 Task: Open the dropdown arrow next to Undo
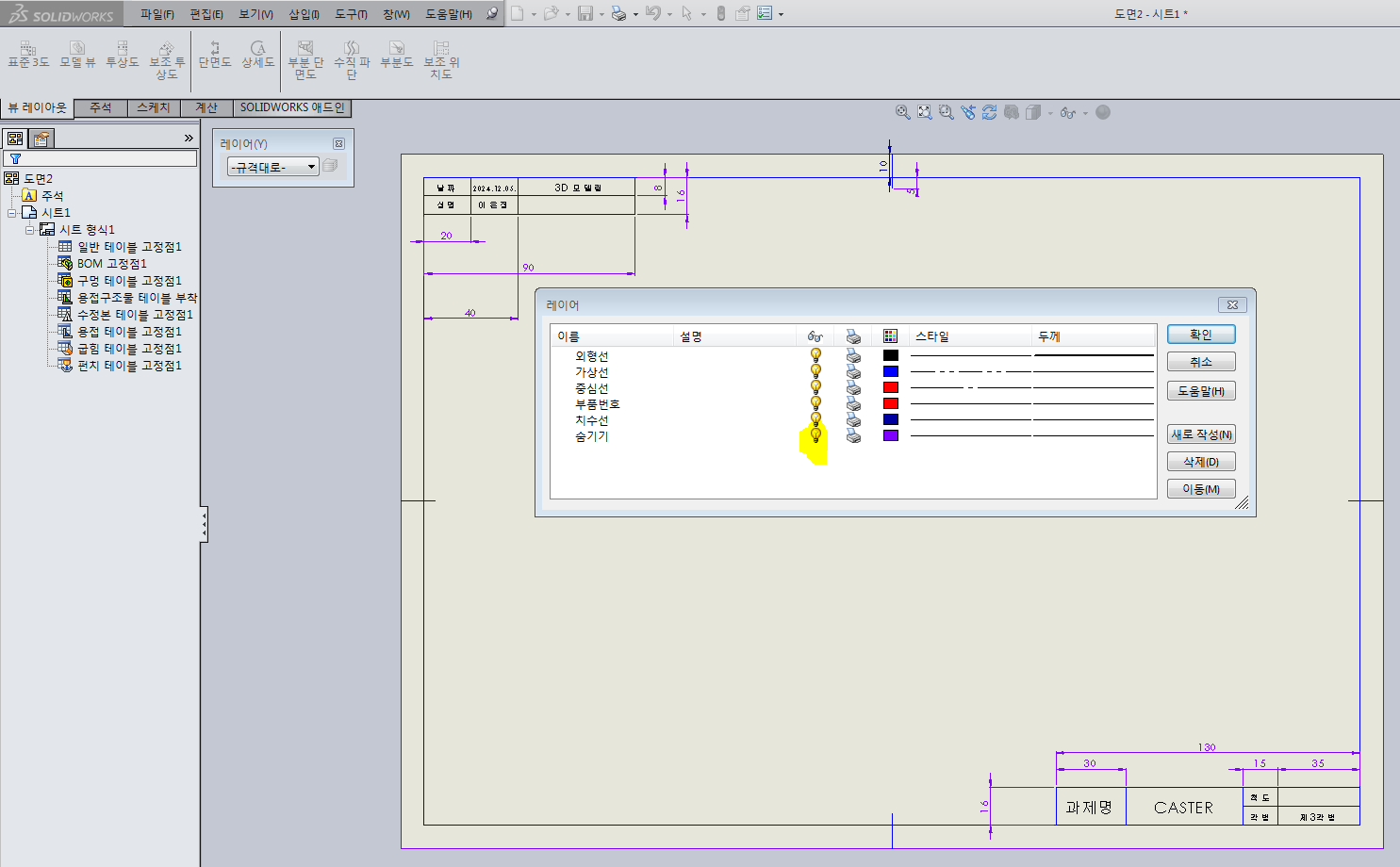[x=669, y=14]
